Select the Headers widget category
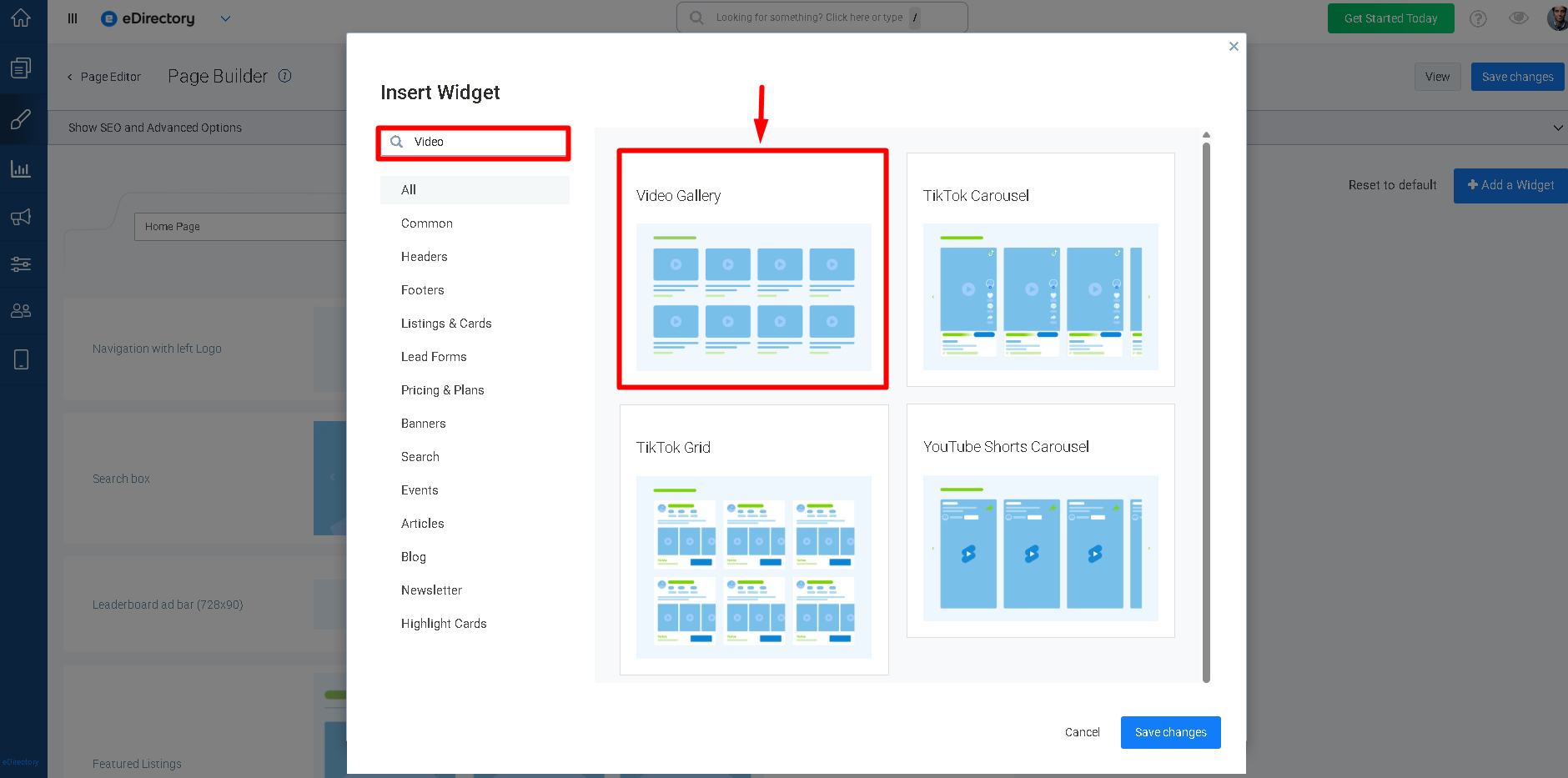 click(475, 257)
